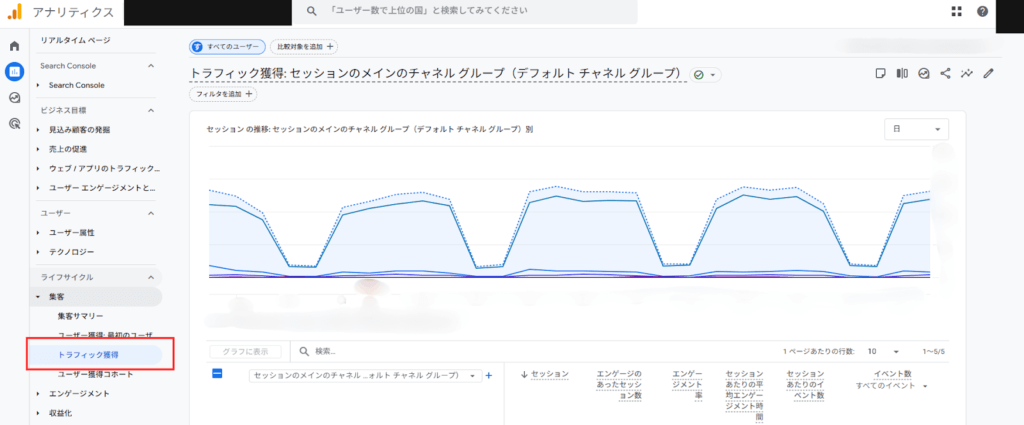Open the Home icon in left rail
Image resolution: width=1024 pixels, height=425 pixels.
pos(14,46)
